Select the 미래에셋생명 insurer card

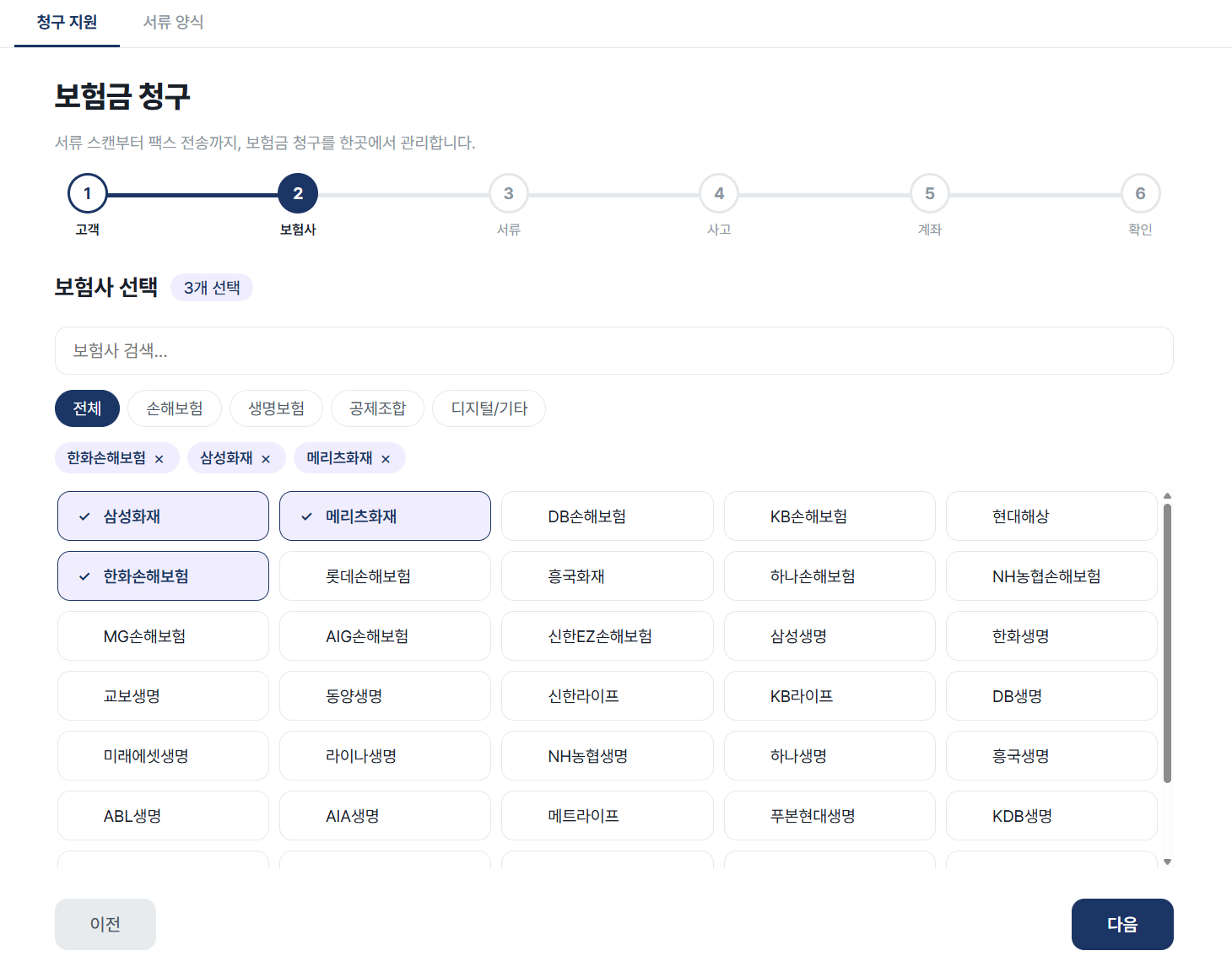click(x=163, y=756)
